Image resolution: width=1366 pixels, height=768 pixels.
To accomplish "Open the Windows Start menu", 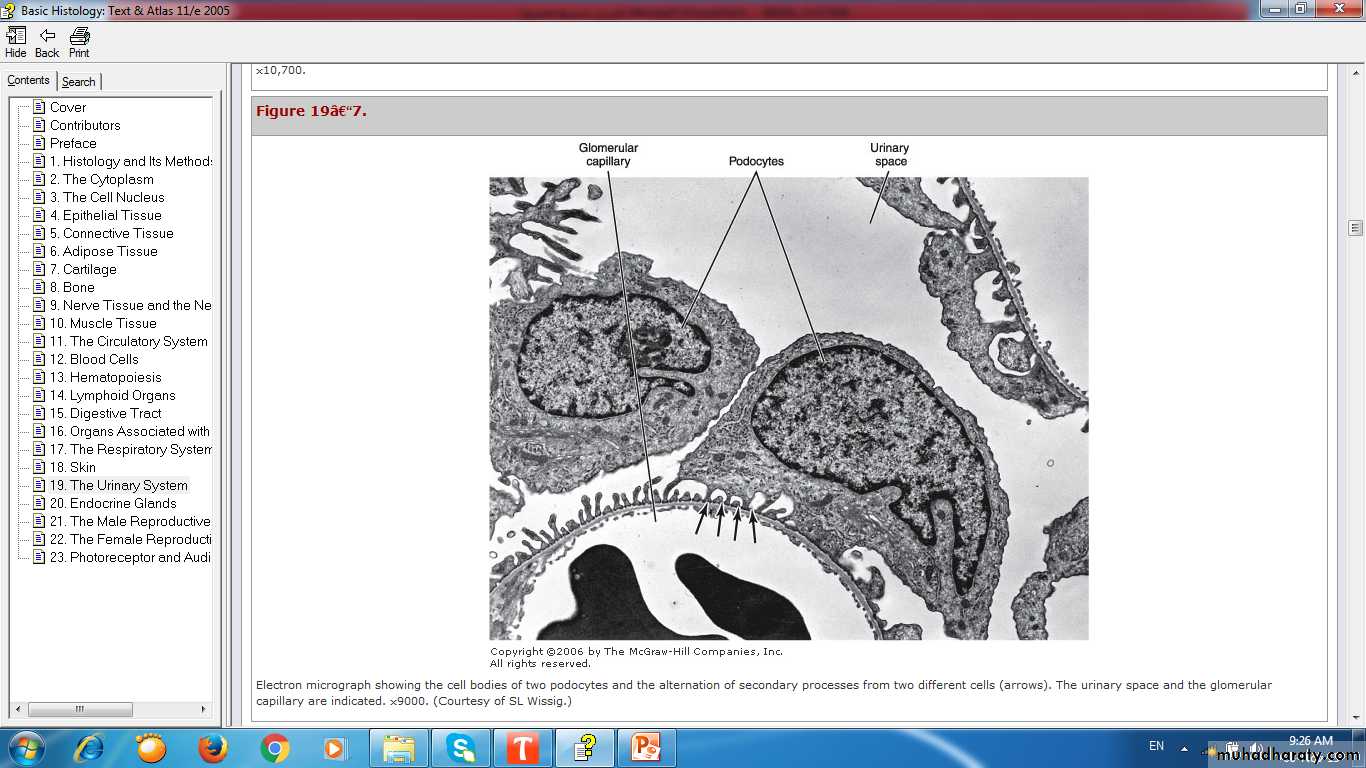I will coord(25,748).
